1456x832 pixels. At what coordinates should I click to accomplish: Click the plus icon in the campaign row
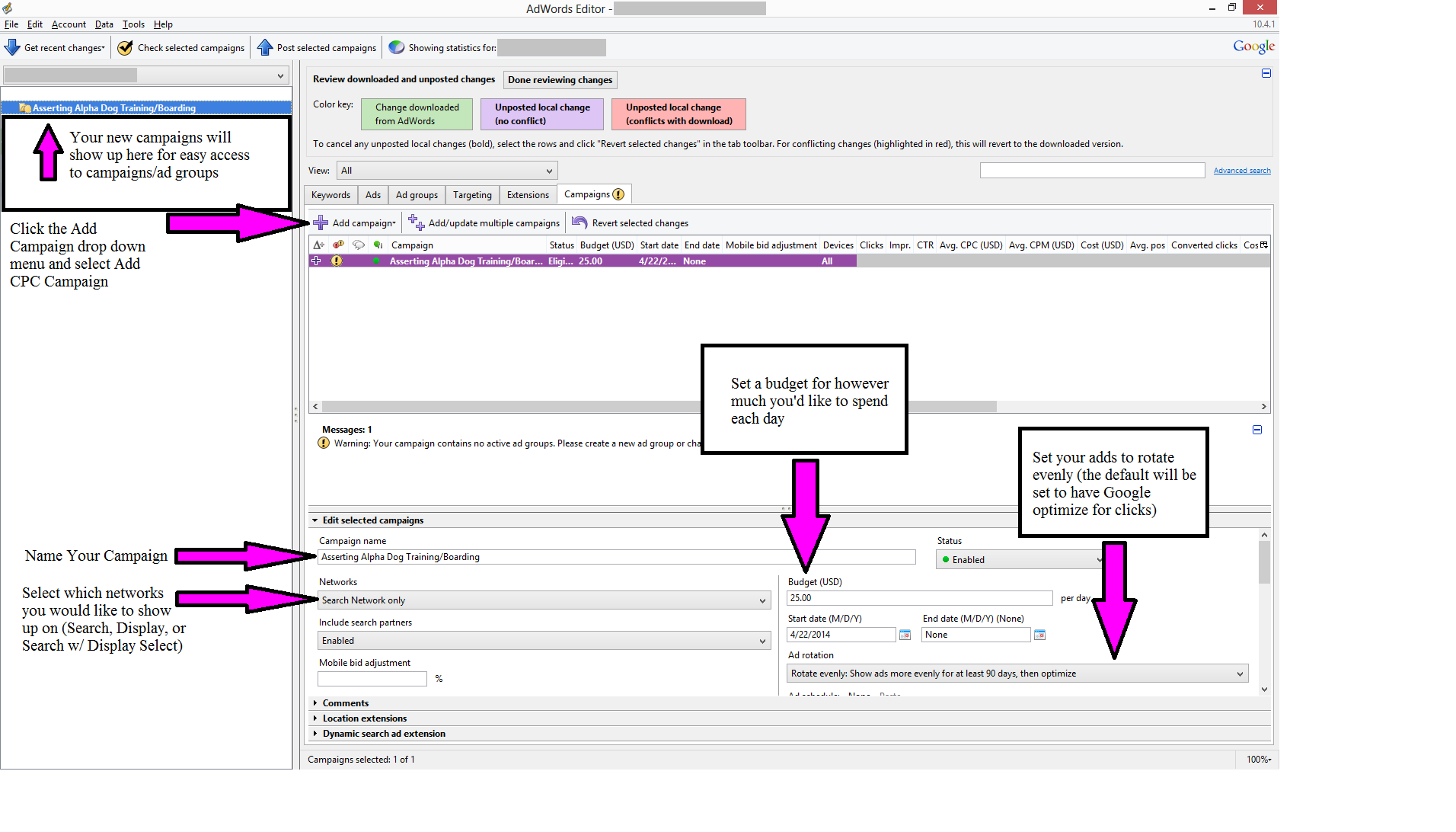pos(316,261)
